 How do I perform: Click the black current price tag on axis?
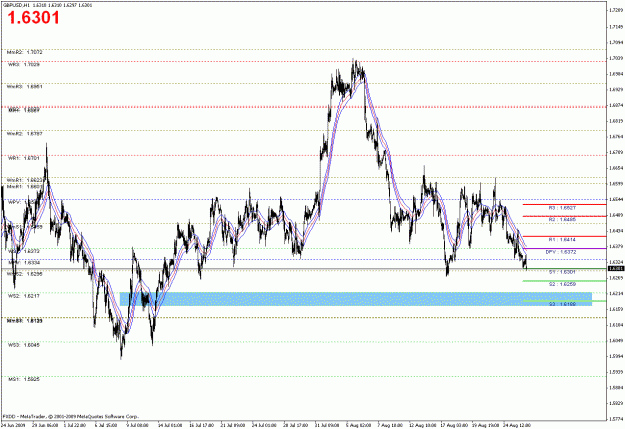pyautogui.click(x=616, y=269)
